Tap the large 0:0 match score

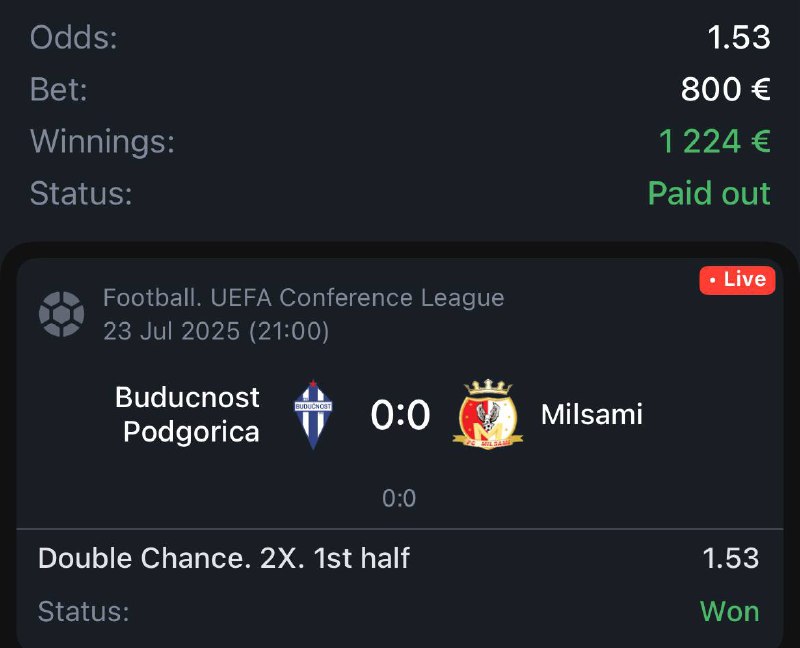pos(400,414)
